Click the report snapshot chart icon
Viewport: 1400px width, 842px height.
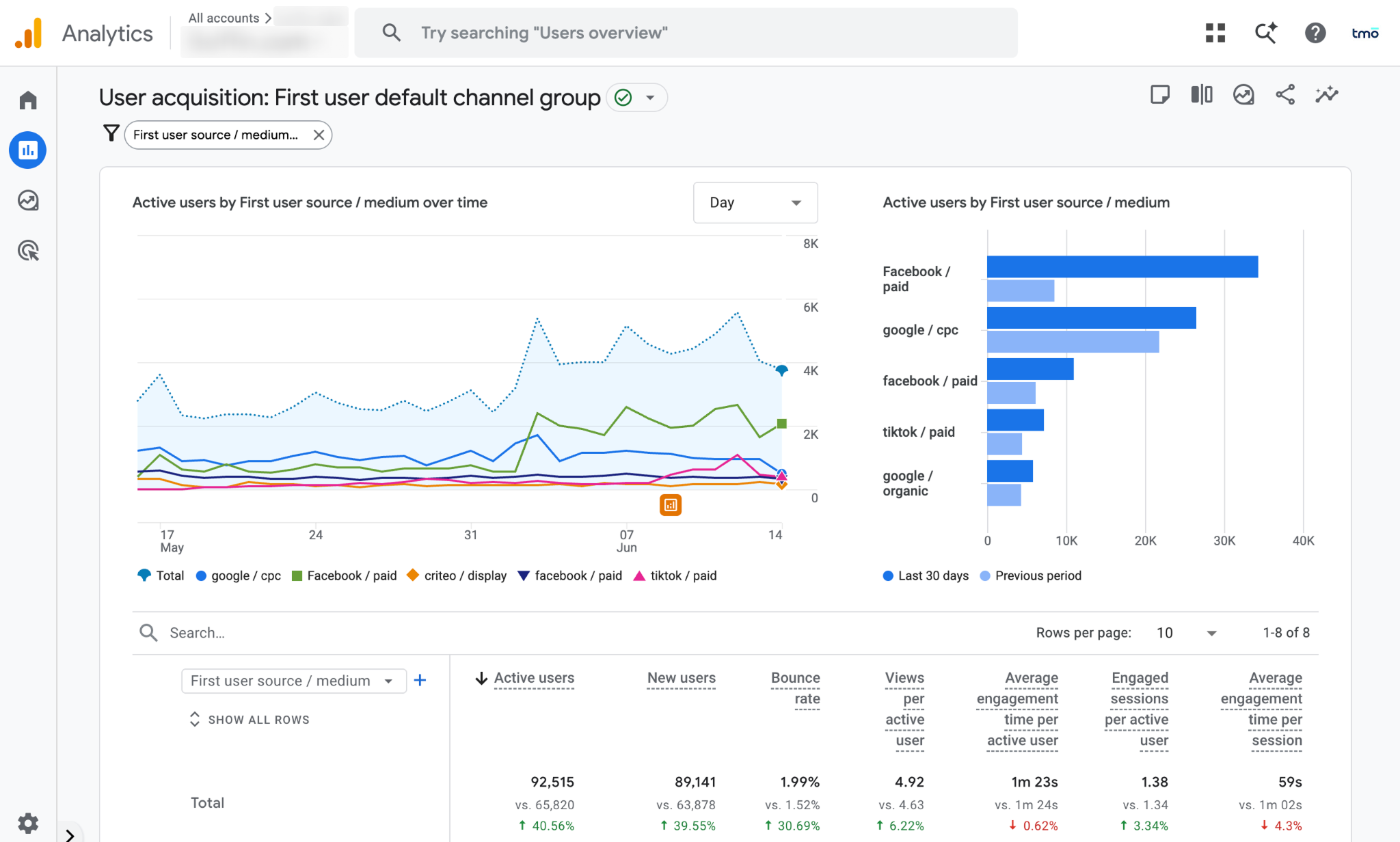pos(1243,94)
